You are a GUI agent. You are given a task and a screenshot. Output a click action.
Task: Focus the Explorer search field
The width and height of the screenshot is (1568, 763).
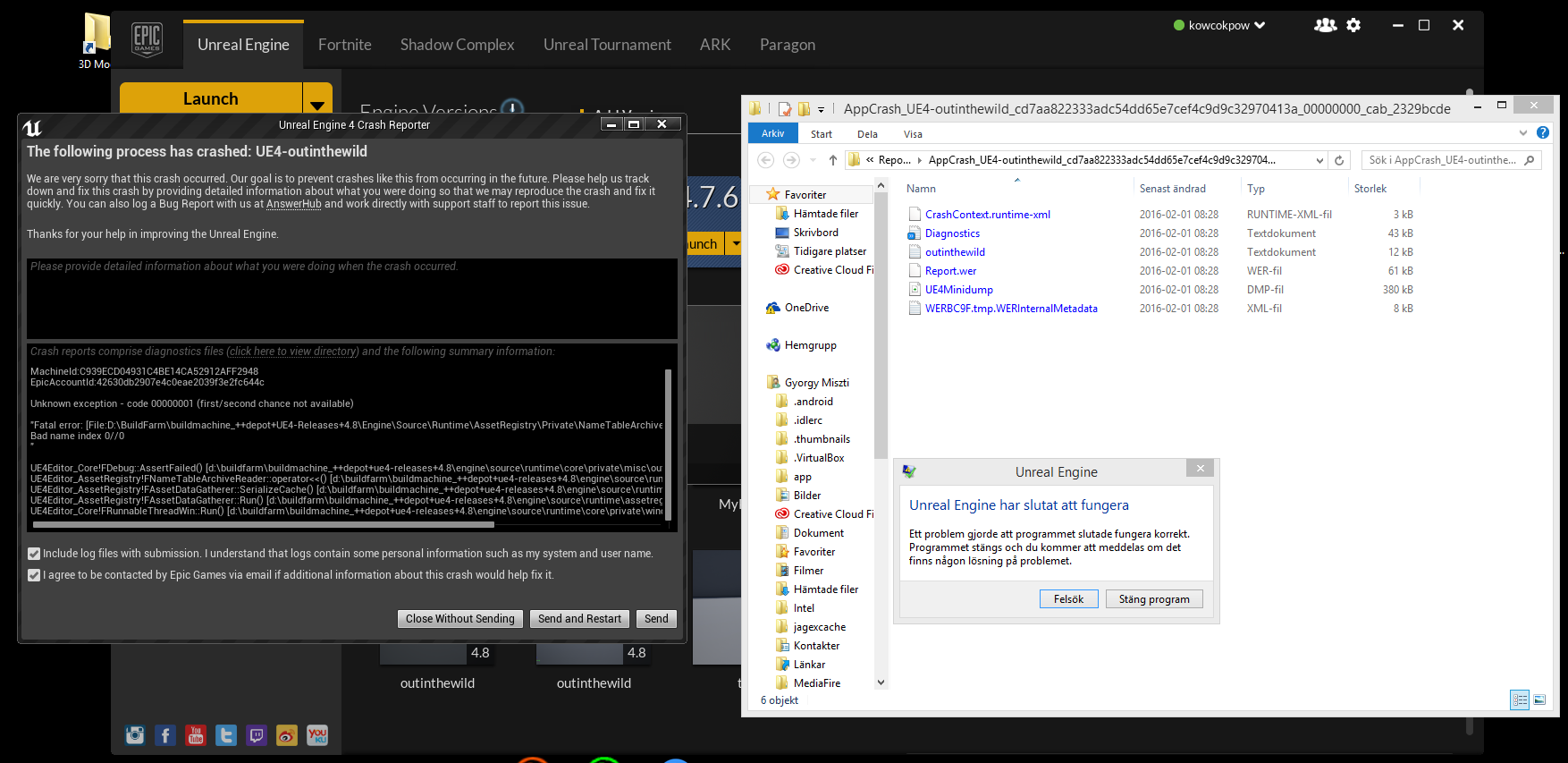click(x=1451, y=160)
